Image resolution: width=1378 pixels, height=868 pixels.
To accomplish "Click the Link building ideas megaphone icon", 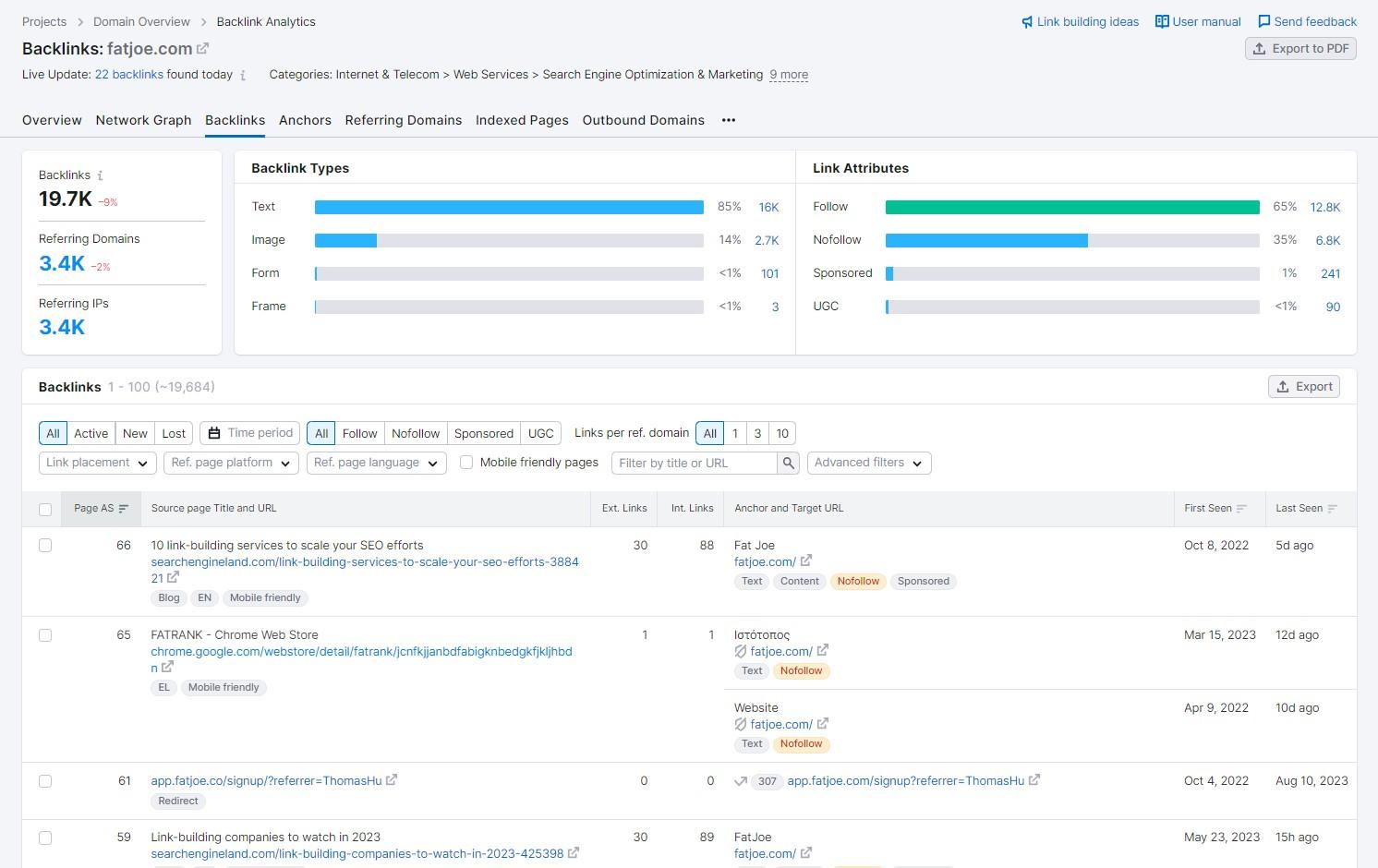I will click(x=1027, y=22).
